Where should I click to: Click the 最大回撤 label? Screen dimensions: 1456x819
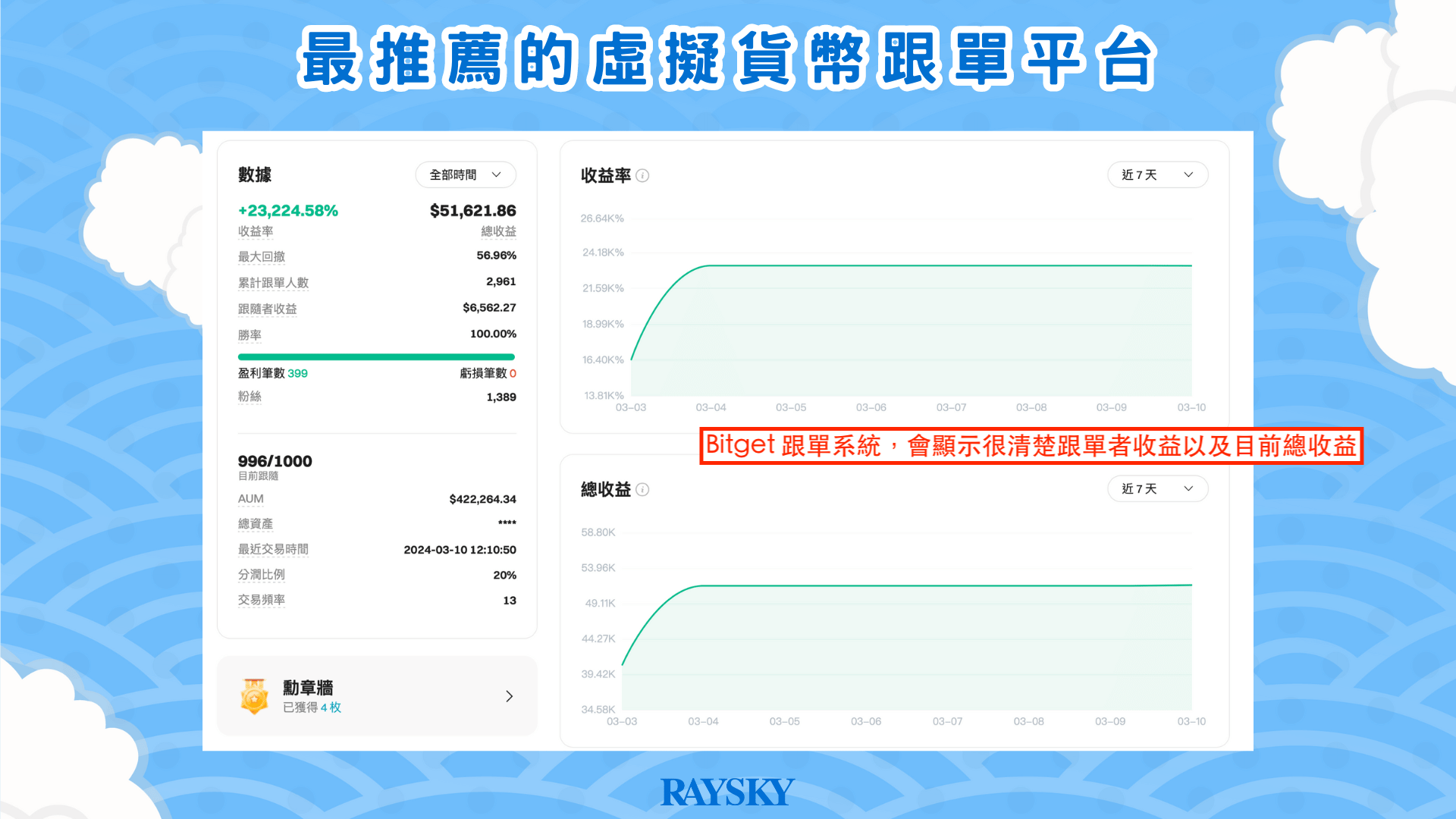[262, 256]
